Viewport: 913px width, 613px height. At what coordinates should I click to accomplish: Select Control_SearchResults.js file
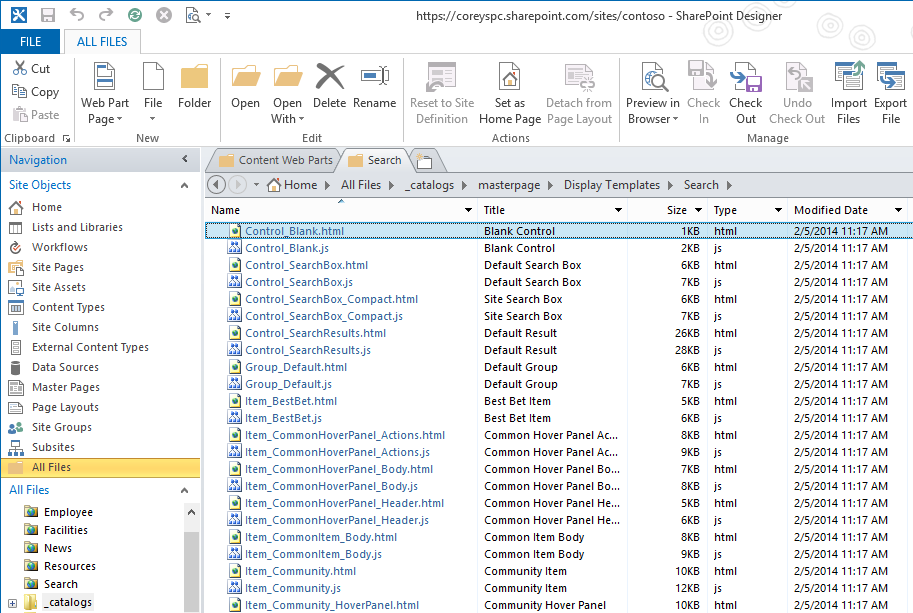pos(307,350)
